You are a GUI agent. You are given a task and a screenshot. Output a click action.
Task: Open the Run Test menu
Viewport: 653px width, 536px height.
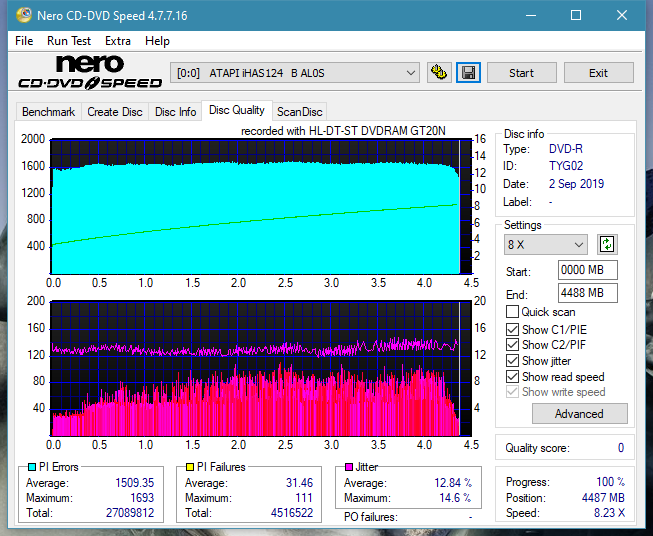coord(69,41)
